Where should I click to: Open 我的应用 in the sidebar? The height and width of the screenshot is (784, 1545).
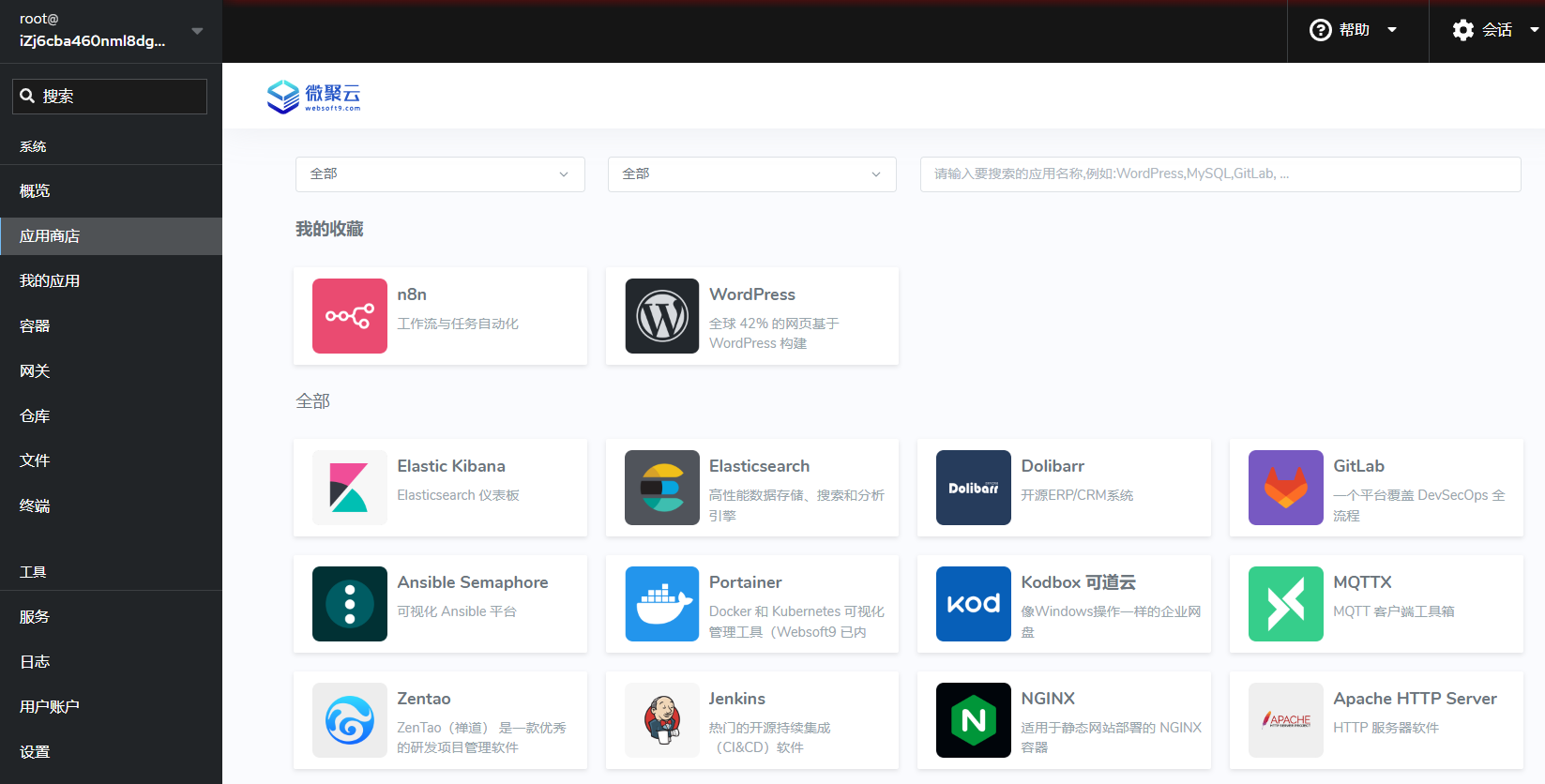[x=50, y=281]
